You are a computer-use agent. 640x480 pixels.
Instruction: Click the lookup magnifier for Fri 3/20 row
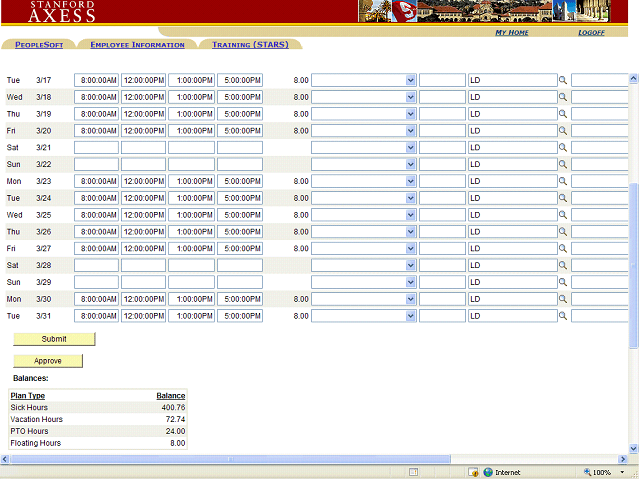563,131
